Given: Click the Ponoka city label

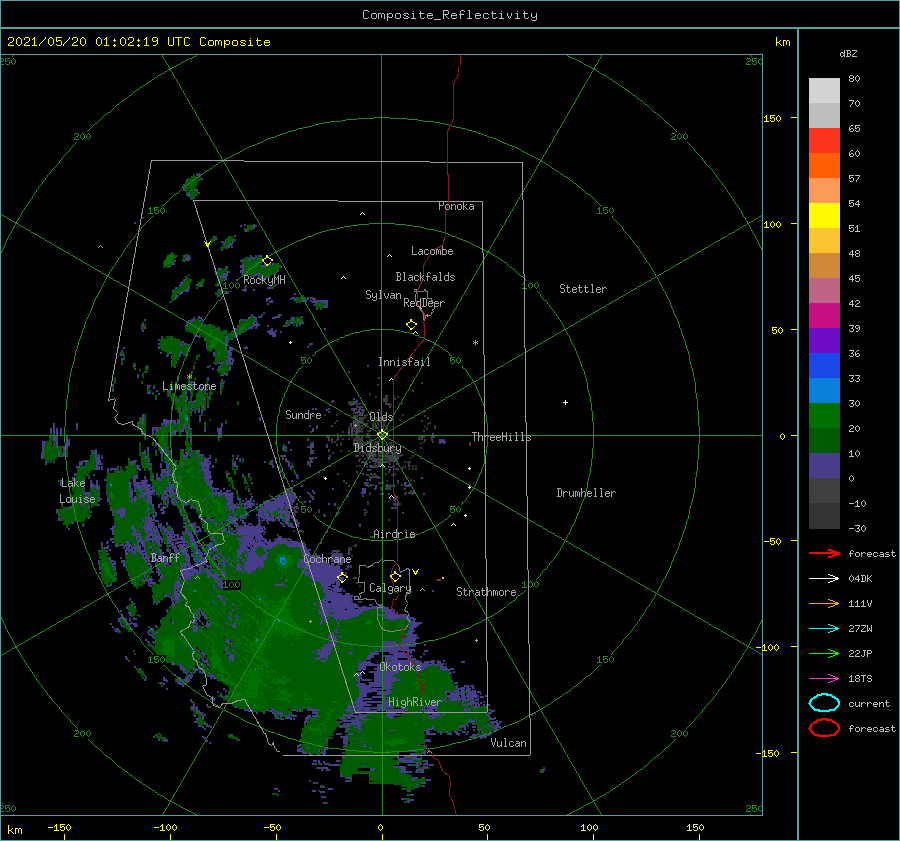Looking at the screenshot, I should (456, 206).
